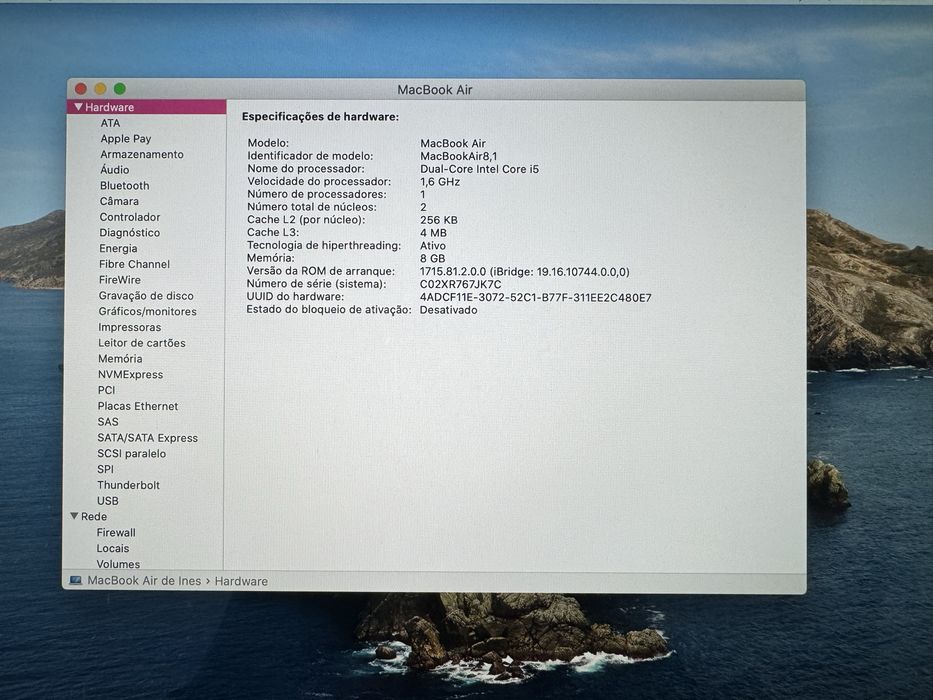Open Diagnóstico in the sidebar
Viewport: 933px width, 700px height.
click(129, 233)
